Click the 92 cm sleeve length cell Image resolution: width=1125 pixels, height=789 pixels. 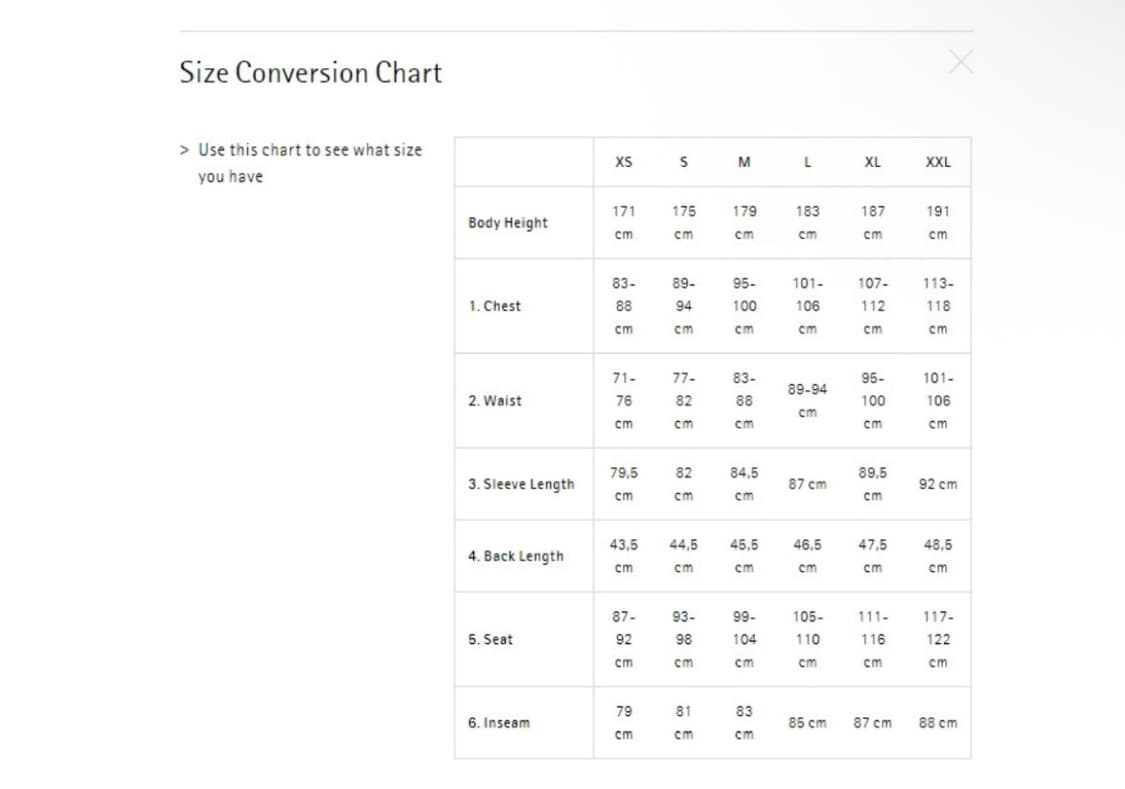[937, 484]
